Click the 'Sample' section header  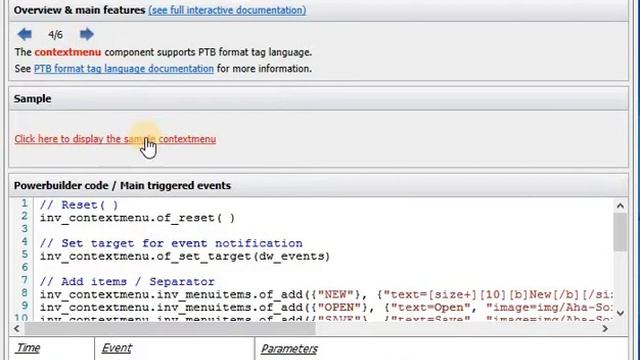(32, 99)
